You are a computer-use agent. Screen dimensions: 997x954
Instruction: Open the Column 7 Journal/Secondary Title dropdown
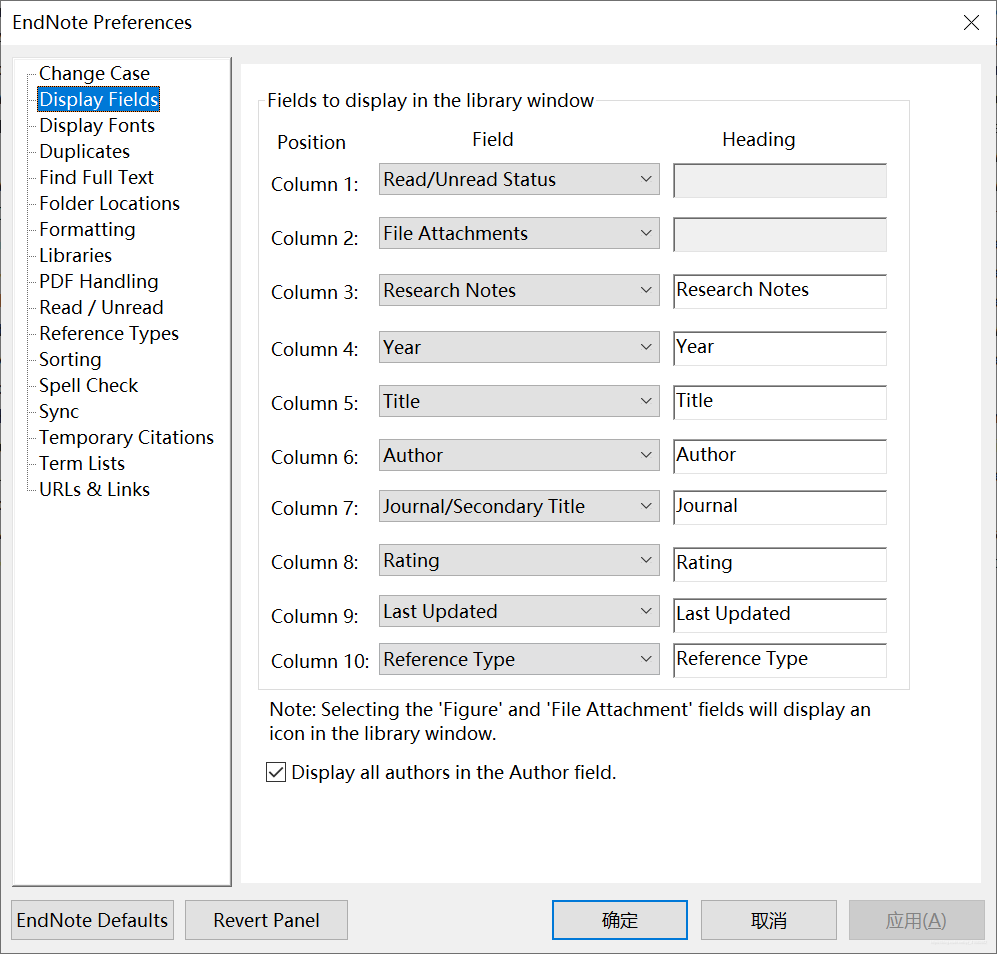519,507
